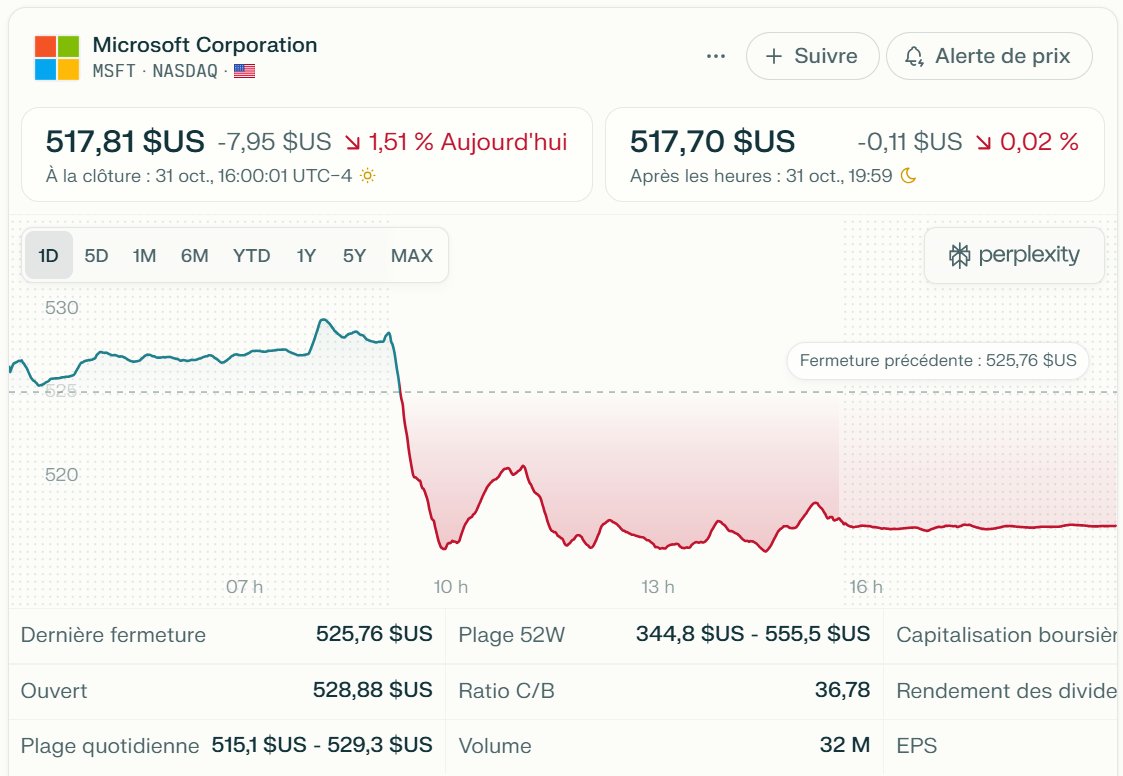1123x776 pixels.
Task: Set a price alert with Alerte de prix
Action: tap(988, 56)
